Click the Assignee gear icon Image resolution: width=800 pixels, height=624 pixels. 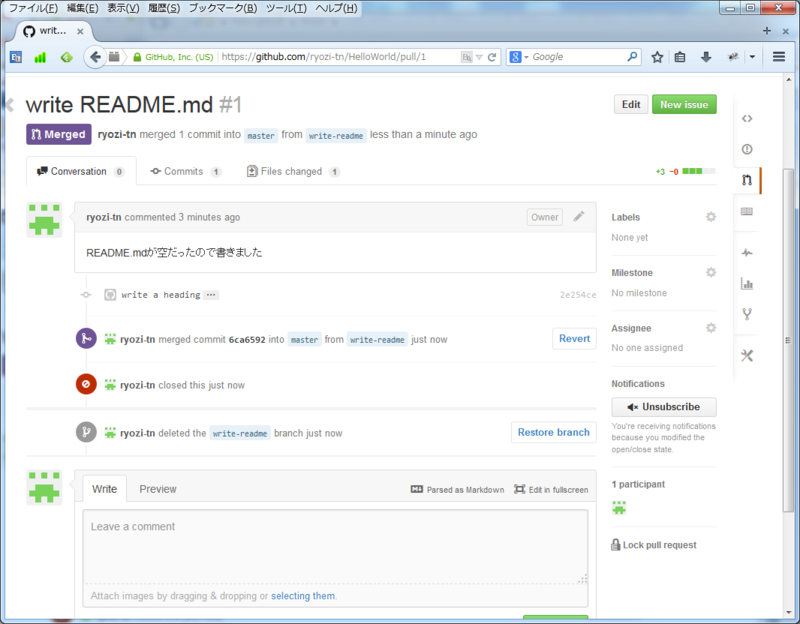pyautogui.click(x=711, y=328)
